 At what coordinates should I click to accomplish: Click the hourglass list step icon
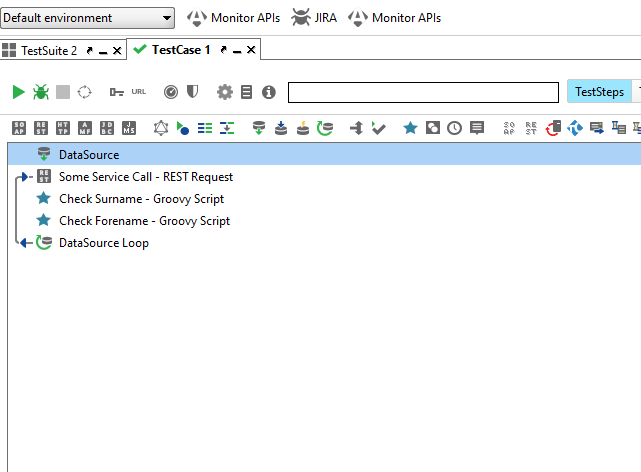click(x=619, y=128)
